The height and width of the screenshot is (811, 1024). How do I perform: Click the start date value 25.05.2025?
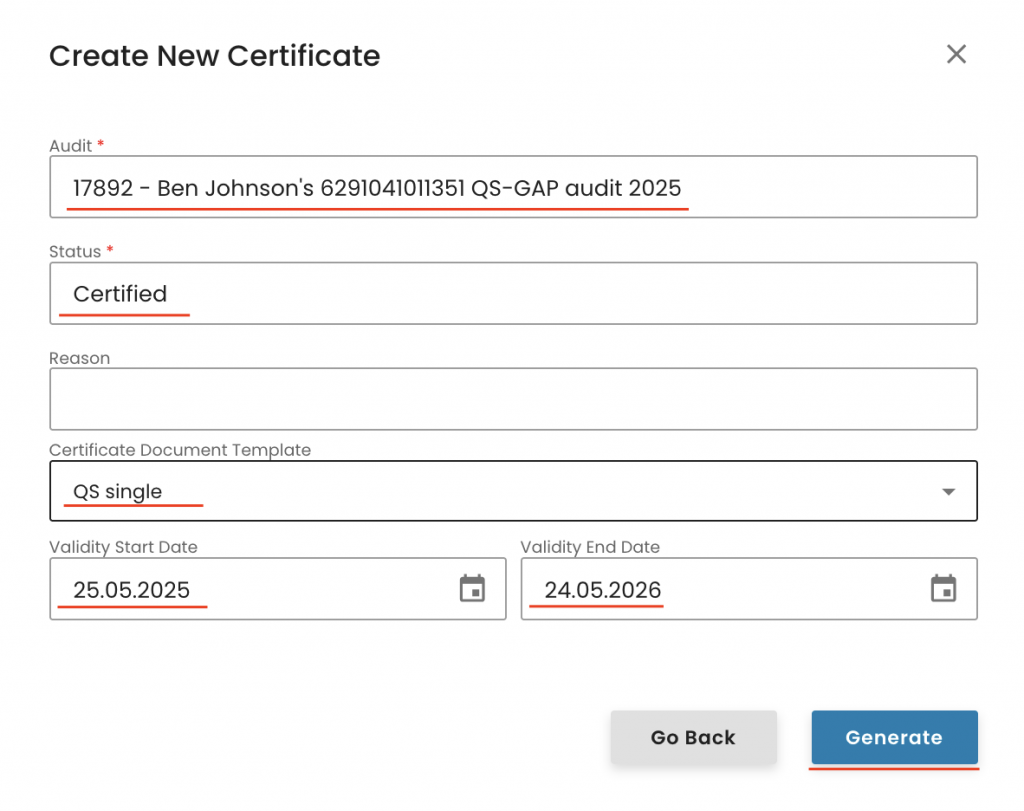coord(131,590)
